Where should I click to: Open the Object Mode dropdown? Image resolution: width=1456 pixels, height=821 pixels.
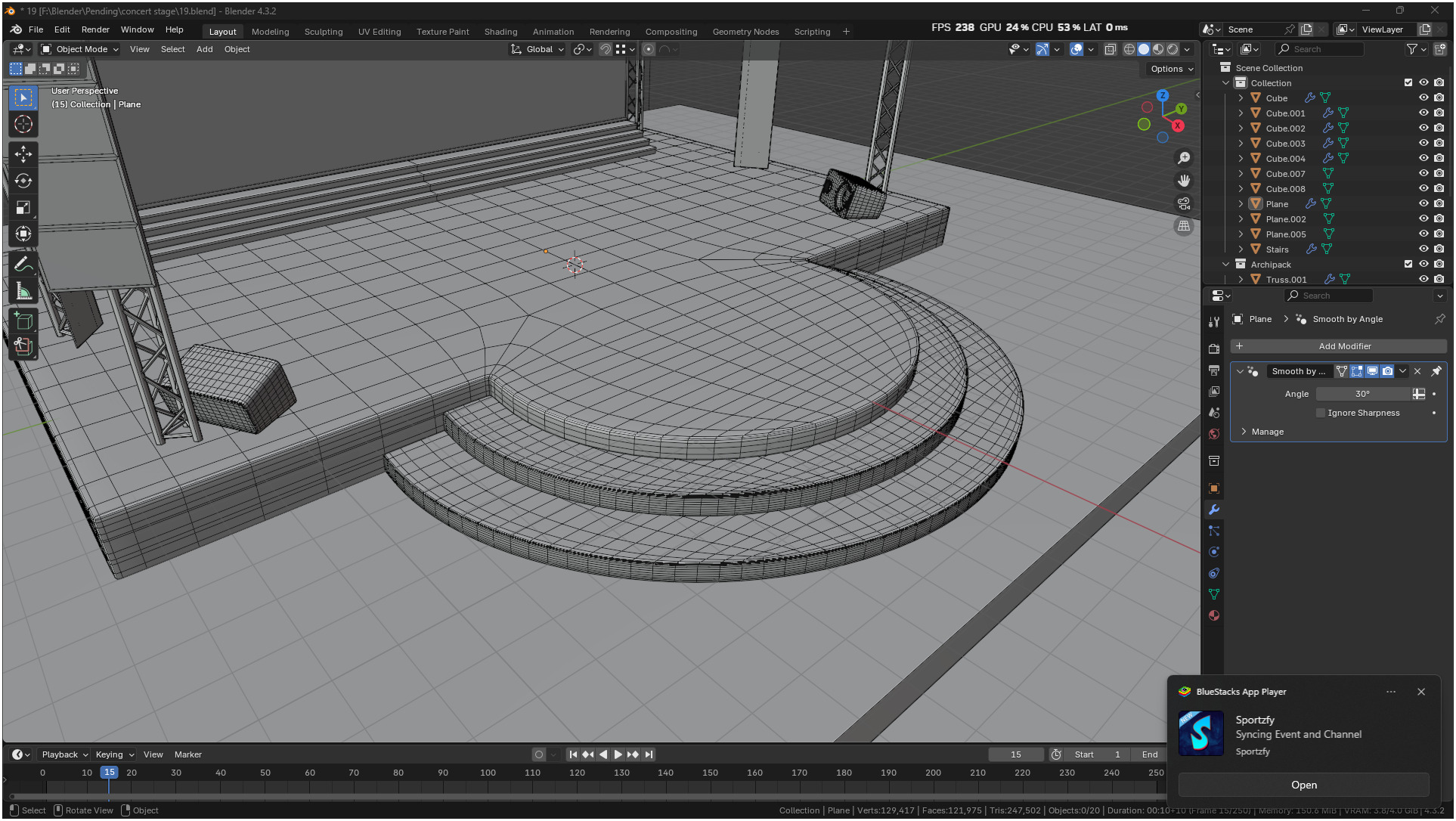(x=80, y=49)
